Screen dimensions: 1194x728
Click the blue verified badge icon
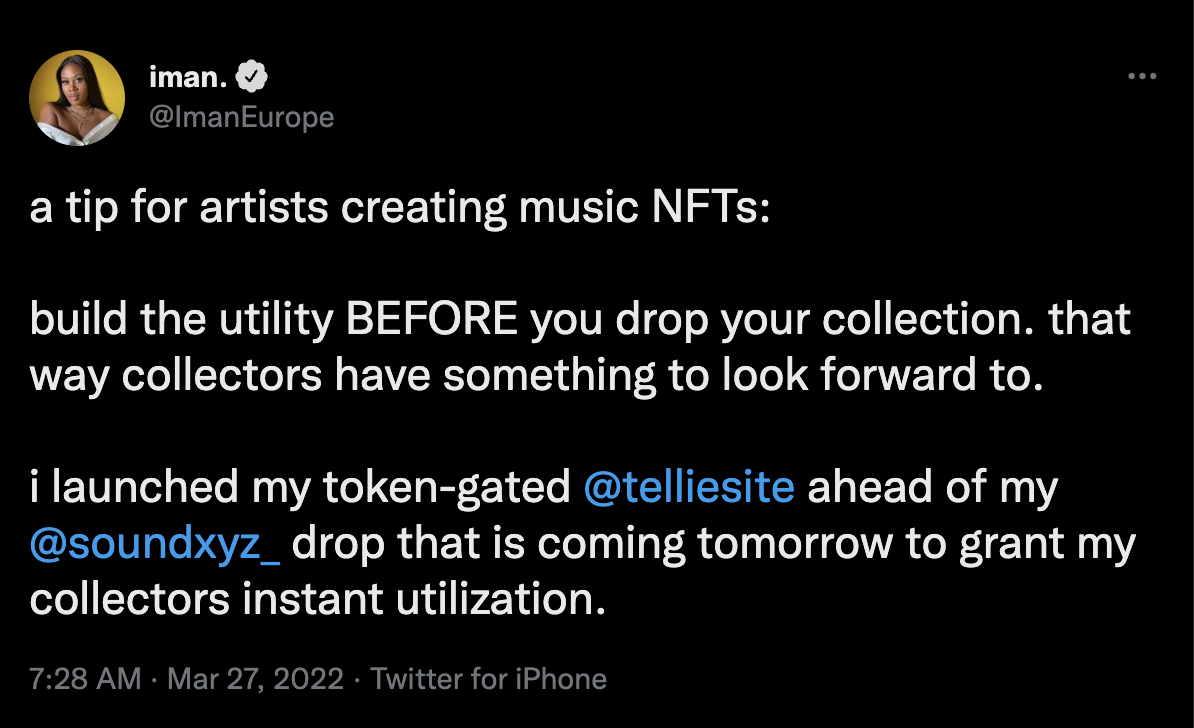click(250, 76)
